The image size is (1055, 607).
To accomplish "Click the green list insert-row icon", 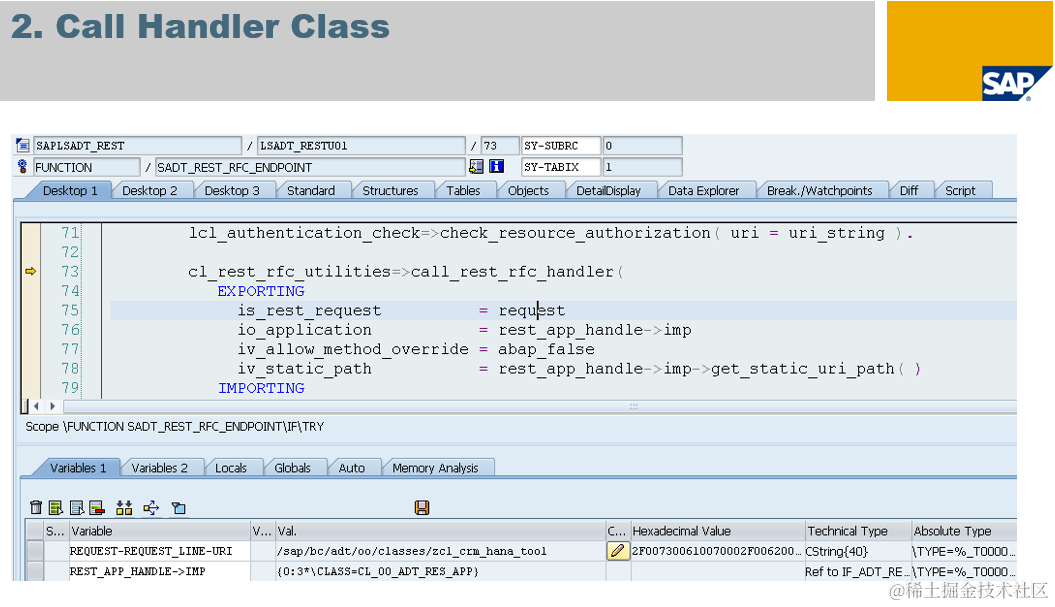I will point(56,508).
